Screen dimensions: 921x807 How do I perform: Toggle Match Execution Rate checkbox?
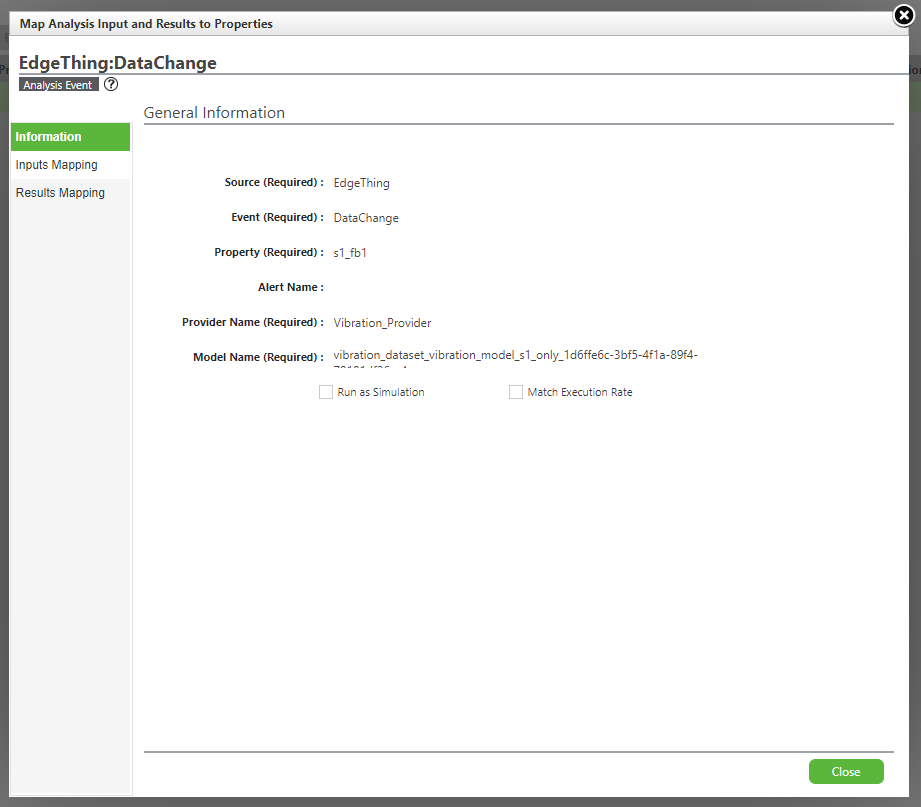pos(516,392)
